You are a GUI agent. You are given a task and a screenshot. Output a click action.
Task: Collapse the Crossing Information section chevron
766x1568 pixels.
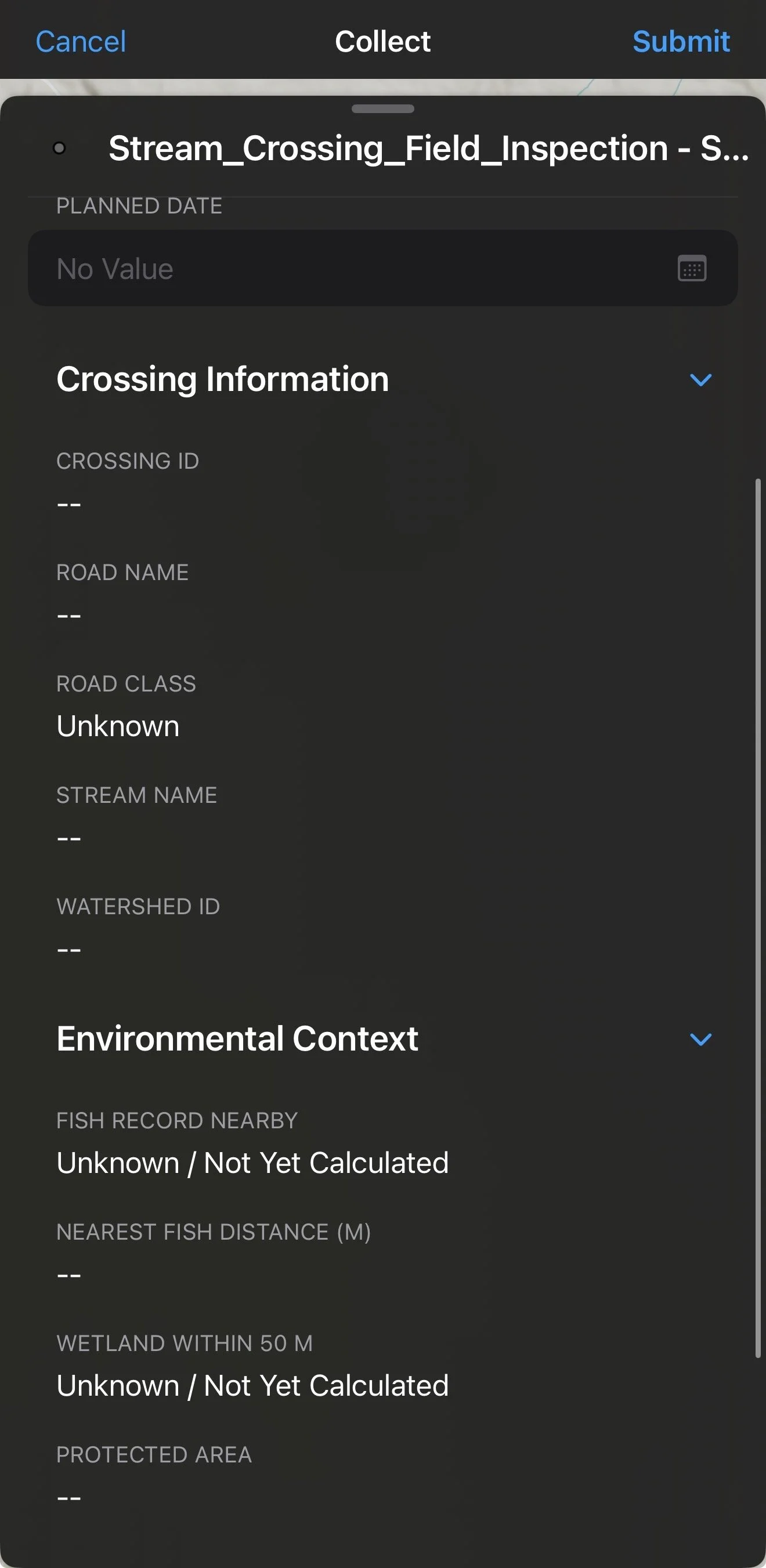coord(700,380)
